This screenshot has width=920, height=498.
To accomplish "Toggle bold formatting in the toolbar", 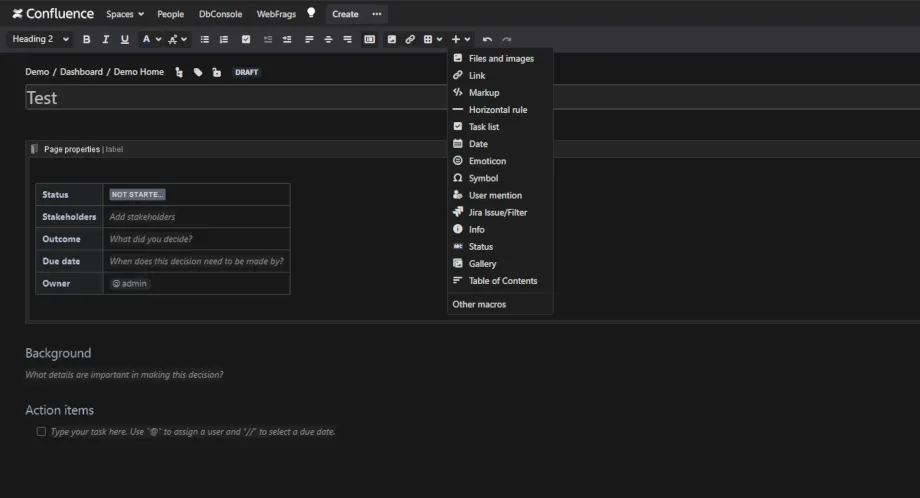I will coord(86,39).
